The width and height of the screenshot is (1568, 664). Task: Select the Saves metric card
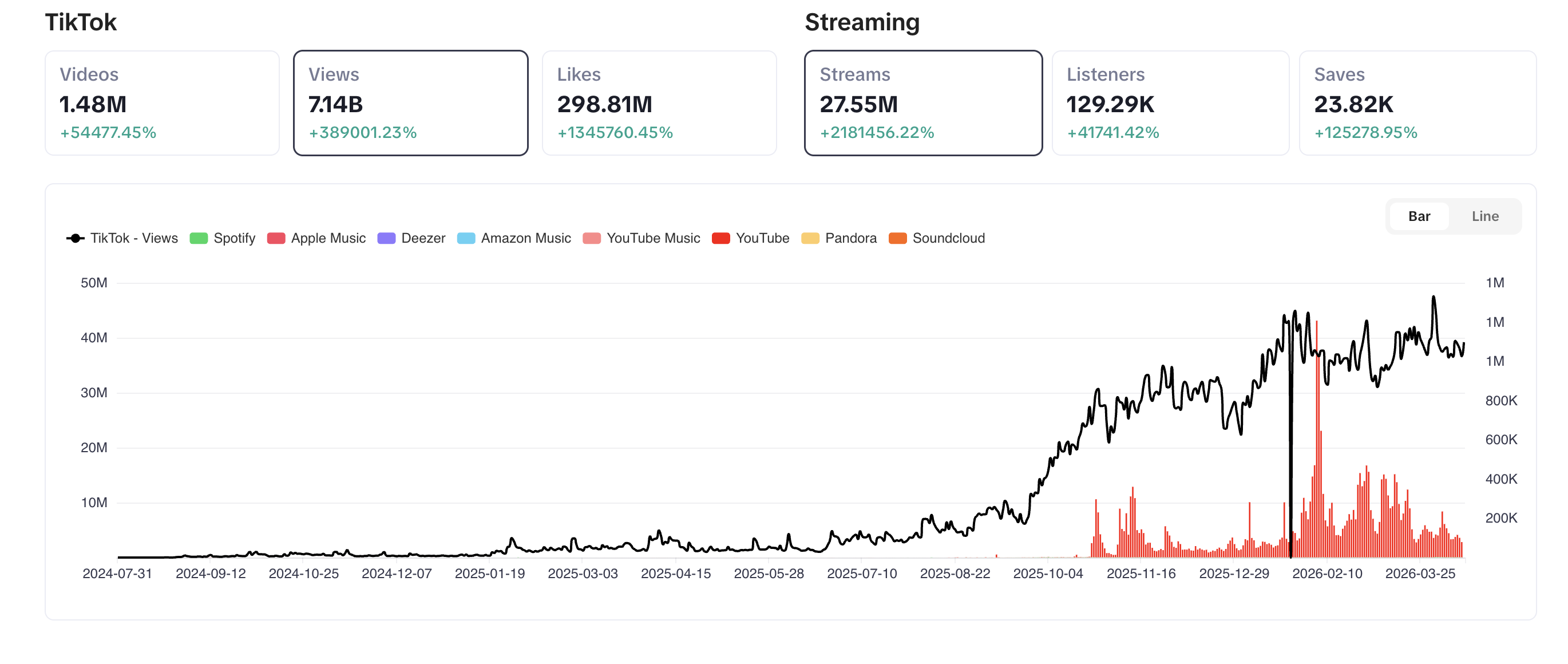tap(1417, 103)
